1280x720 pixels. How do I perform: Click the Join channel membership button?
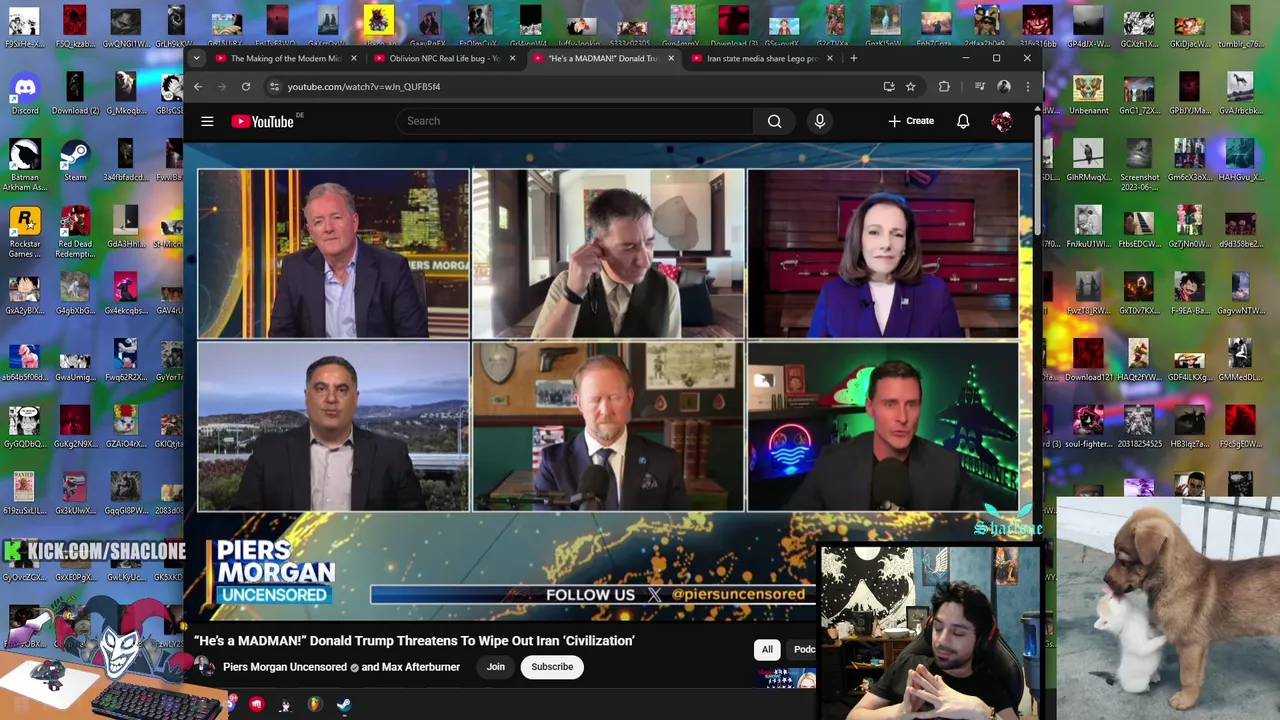click(496, 667)
